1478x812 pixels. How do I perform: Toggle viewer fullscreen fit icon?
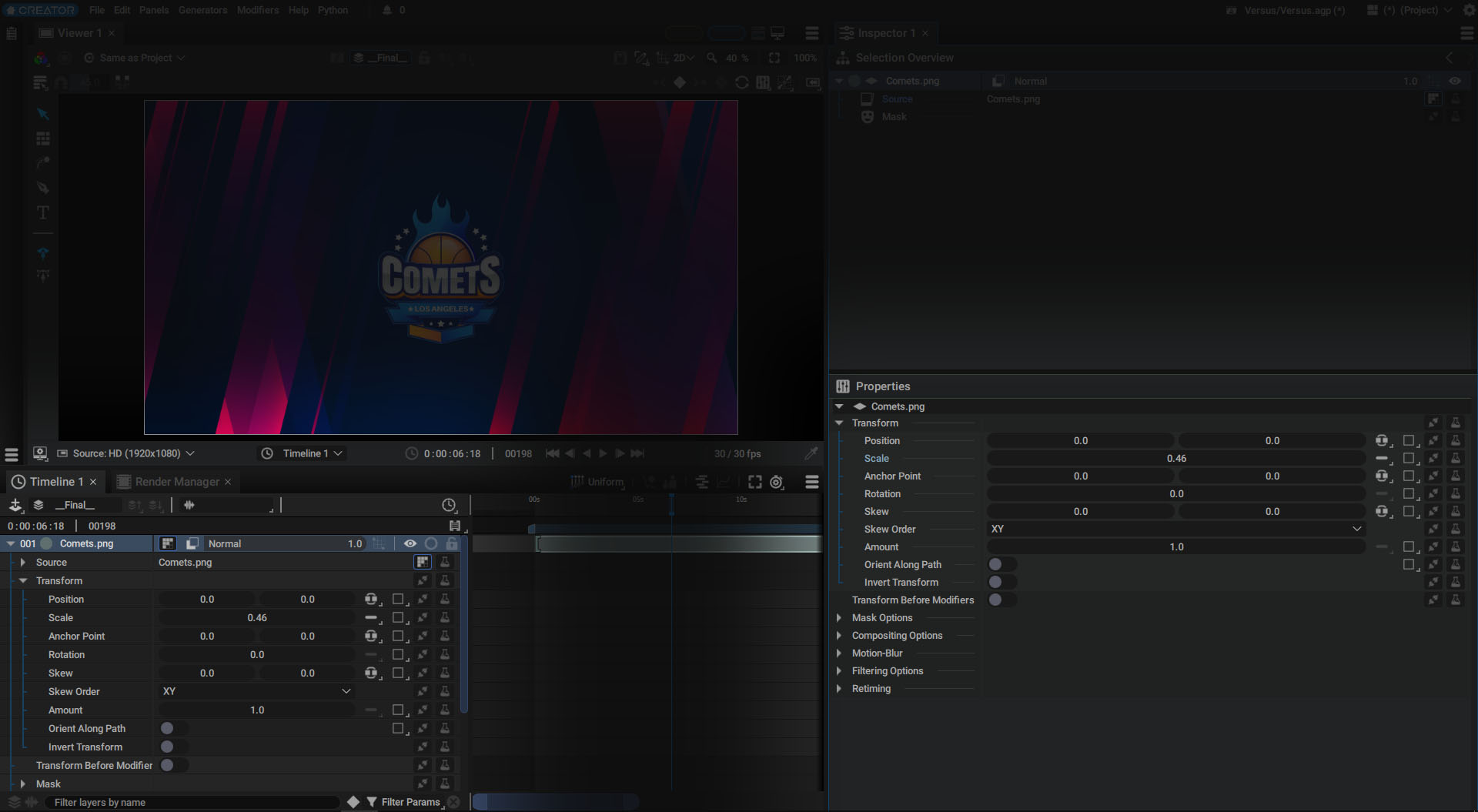point(774,58)
